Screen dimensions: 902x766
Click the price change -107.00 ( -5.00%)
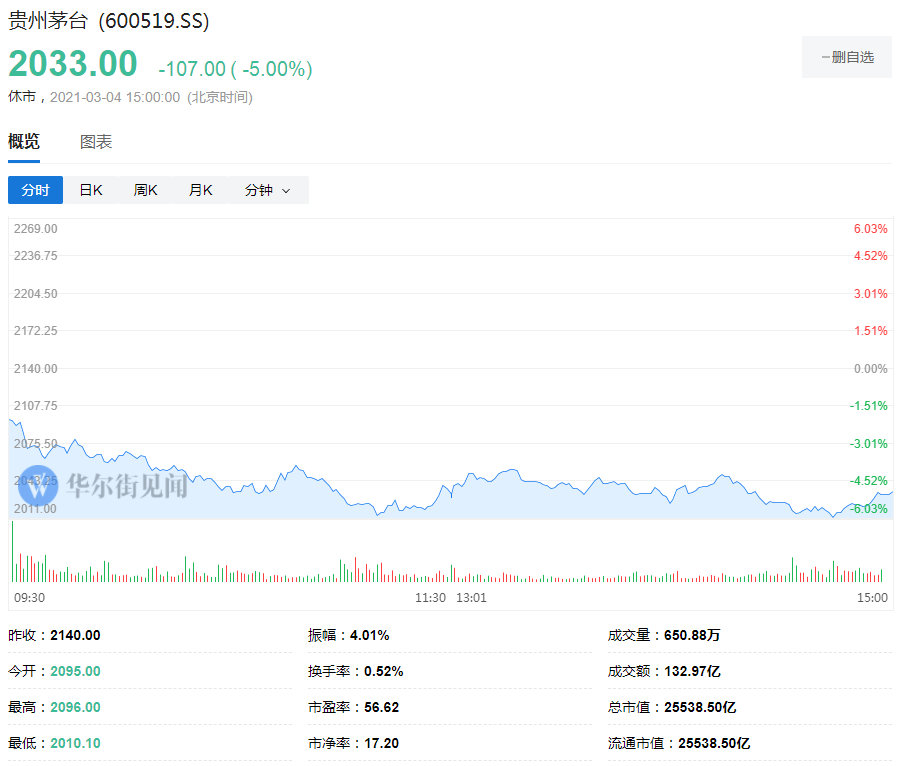[235, 69]
